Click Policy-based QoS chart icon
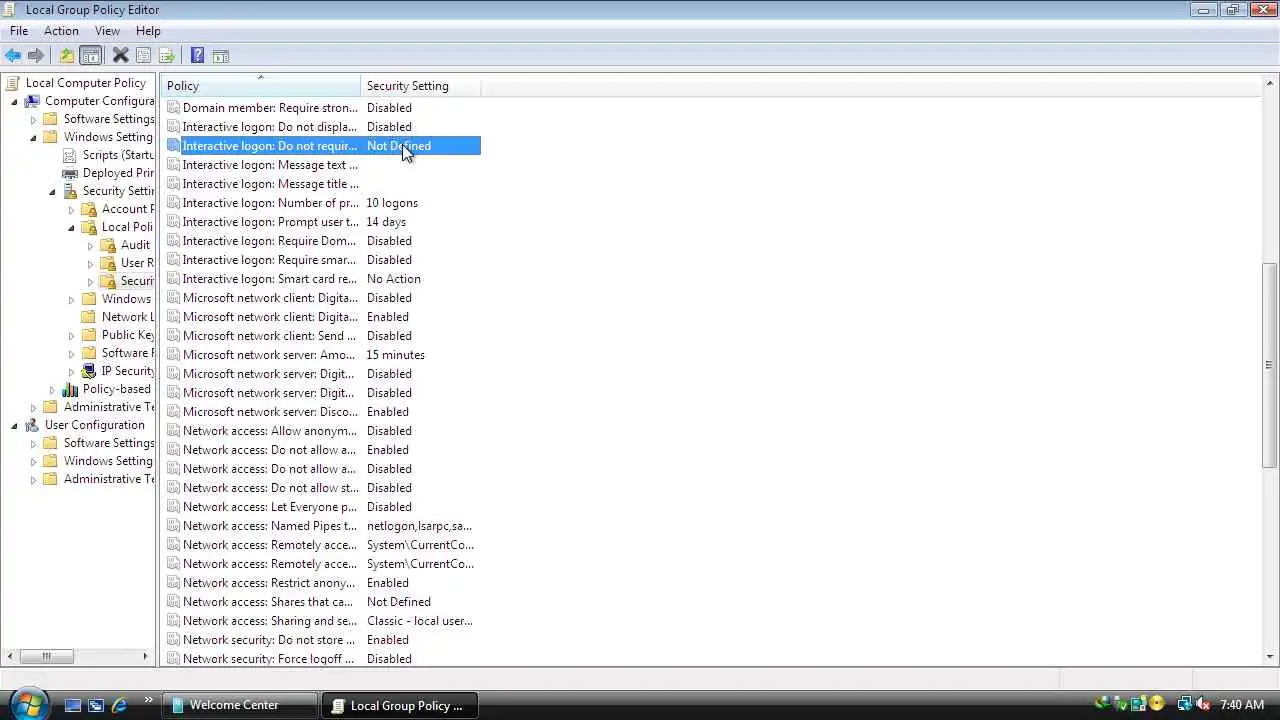This screenshot has width=1280, height=720. pos(70,389)
